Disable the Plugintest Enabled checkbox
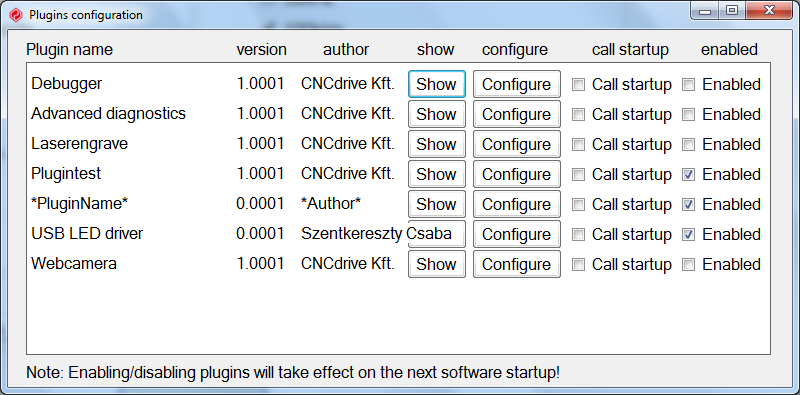 688,175
